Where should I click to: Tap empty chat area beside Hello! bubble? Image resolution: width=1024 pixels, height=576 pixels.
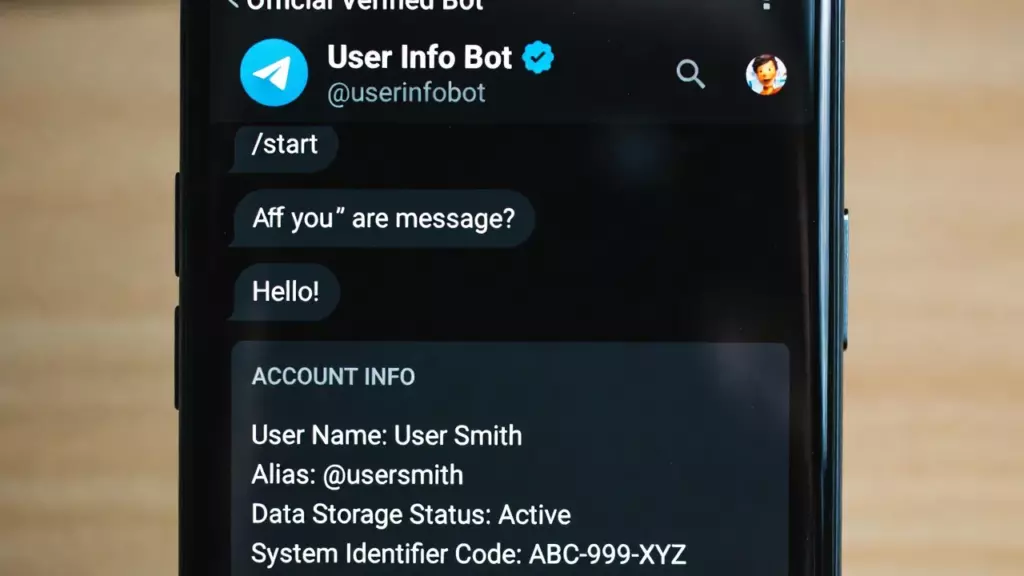pos(562,292)
